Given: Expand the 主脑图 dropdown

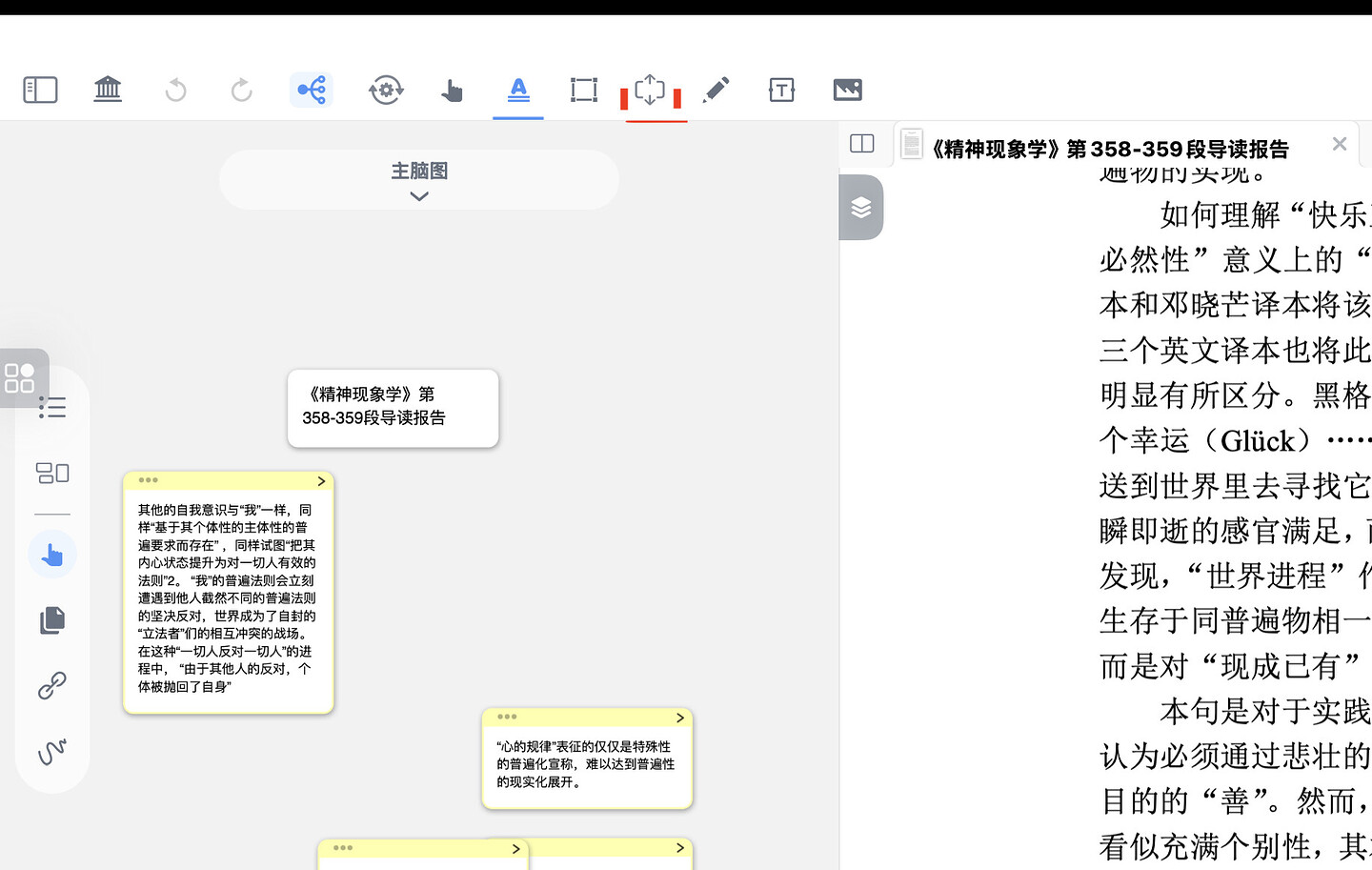Looking at the screenshot, I should click(418, 196).
